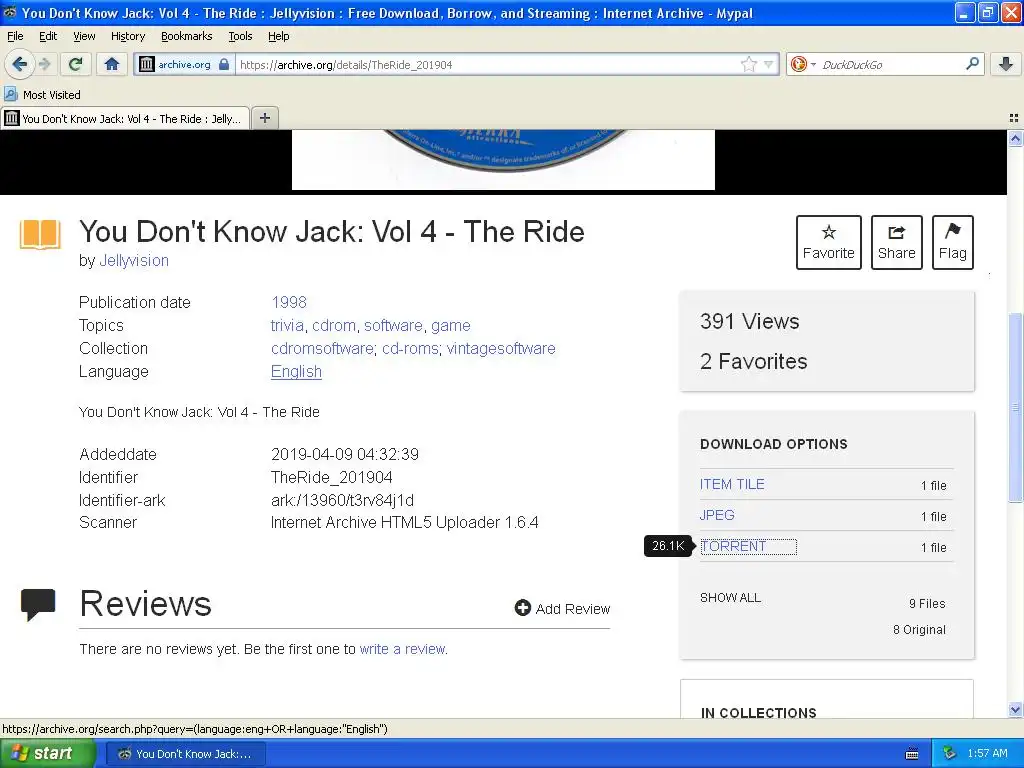Open the URL history dropdown arrow

(769, 64)
